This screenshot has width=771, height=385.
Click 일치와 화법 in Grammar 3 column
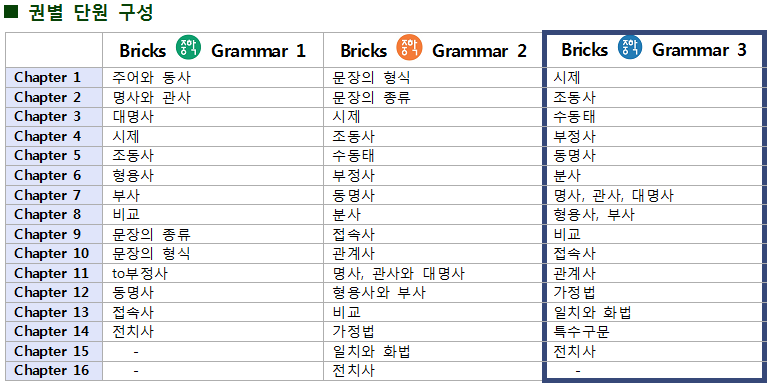point(593,312)
